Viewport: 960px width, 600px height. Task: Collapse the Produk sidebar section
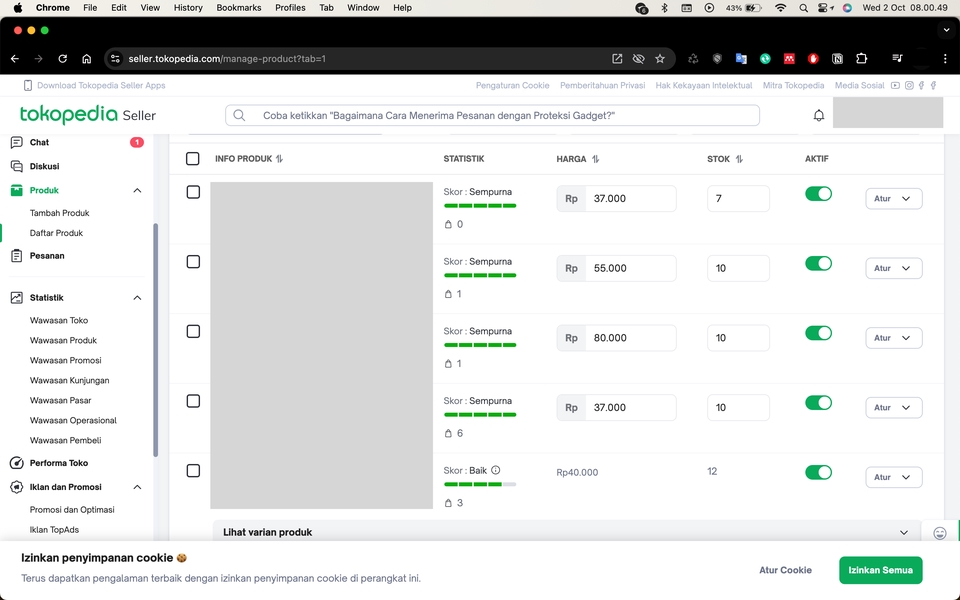pyautogui.click(x=137, y=190)
